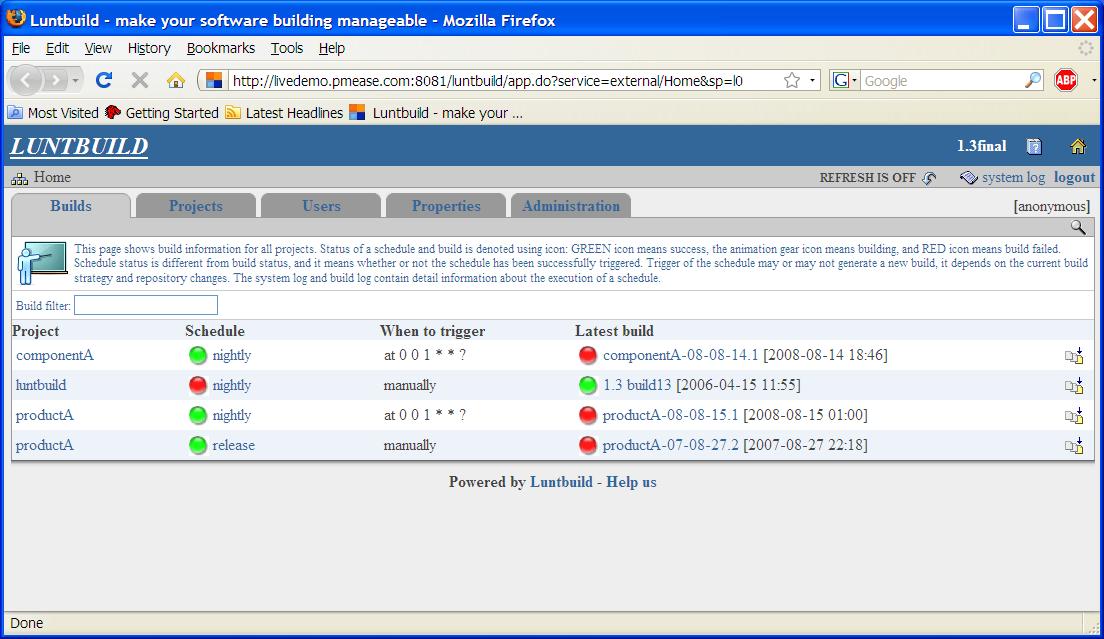Image resolution: width=1104 pixels, height=639 pixels.
Task: Click green nightly status icon for componentA
Action: [x=198, y=355]
